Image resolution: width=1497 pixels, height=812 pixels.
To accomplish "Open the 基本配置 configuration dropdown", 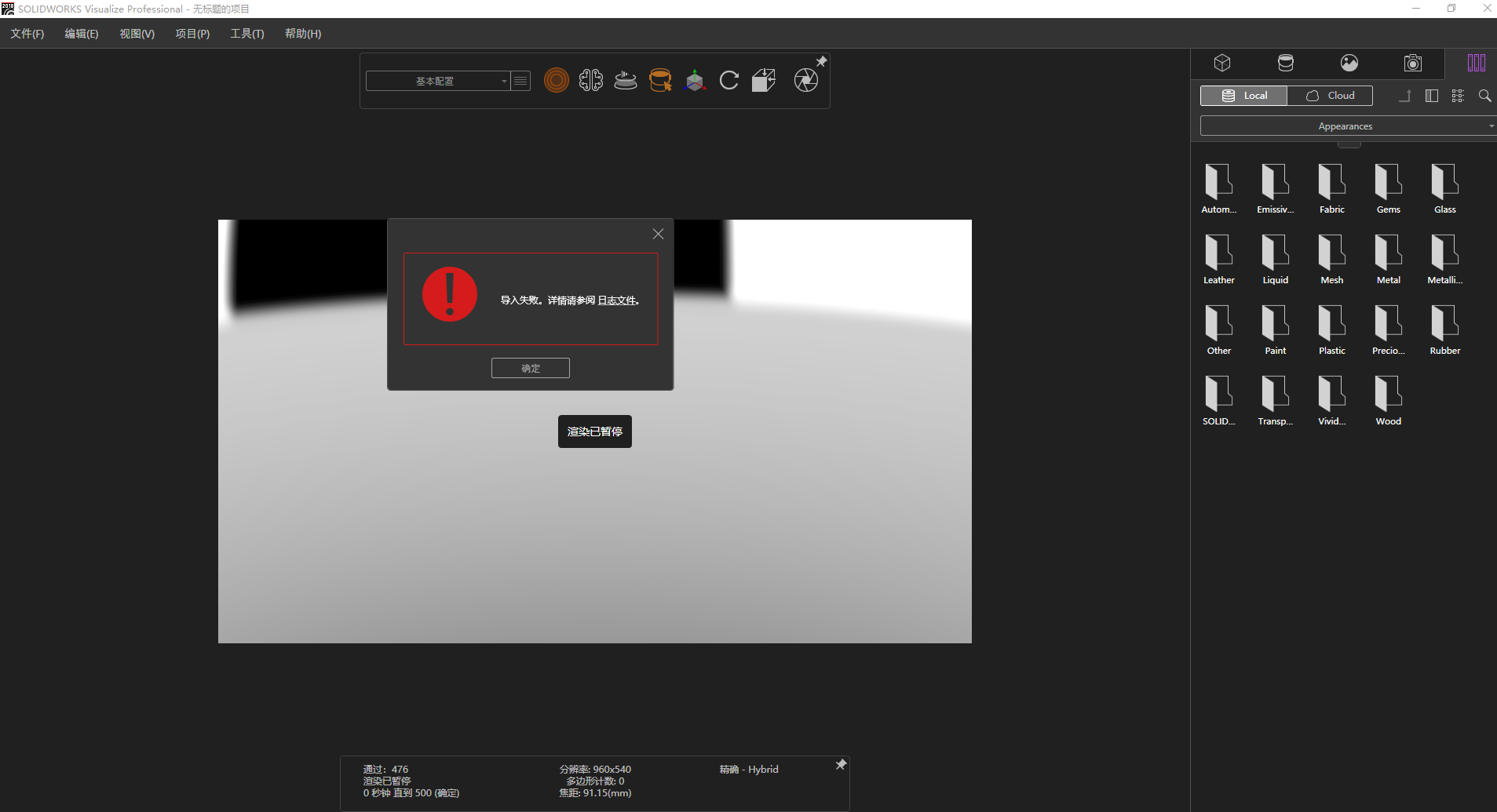I will (x=438, y=81).
